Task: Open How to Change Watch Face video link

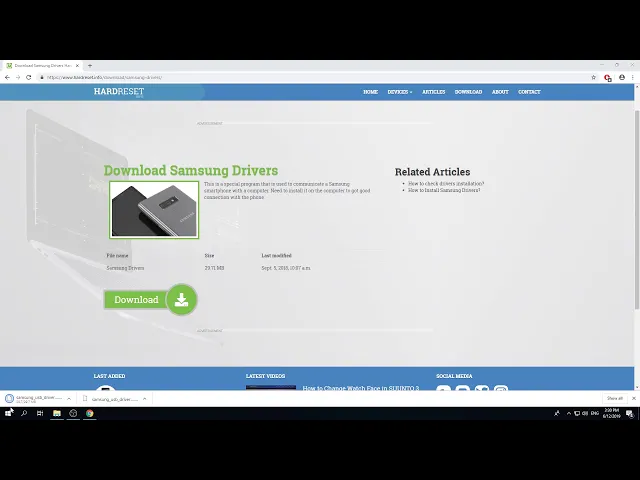Action: point(361,388)
